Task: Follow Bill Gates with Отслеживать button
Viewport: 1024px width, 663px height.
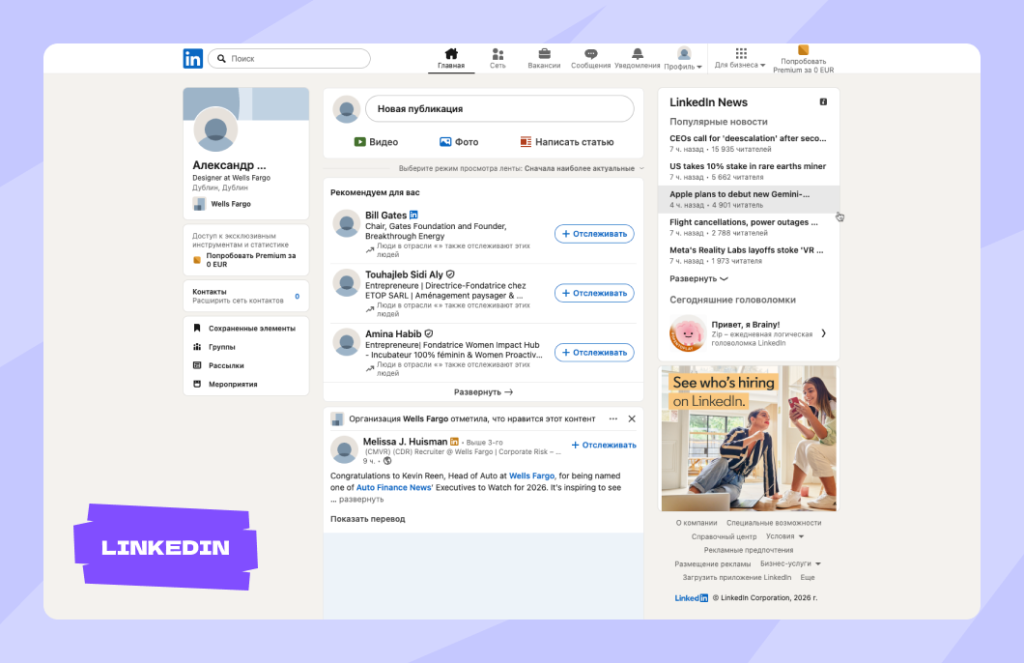Action: pyautogui.click(x=594, y=234)
